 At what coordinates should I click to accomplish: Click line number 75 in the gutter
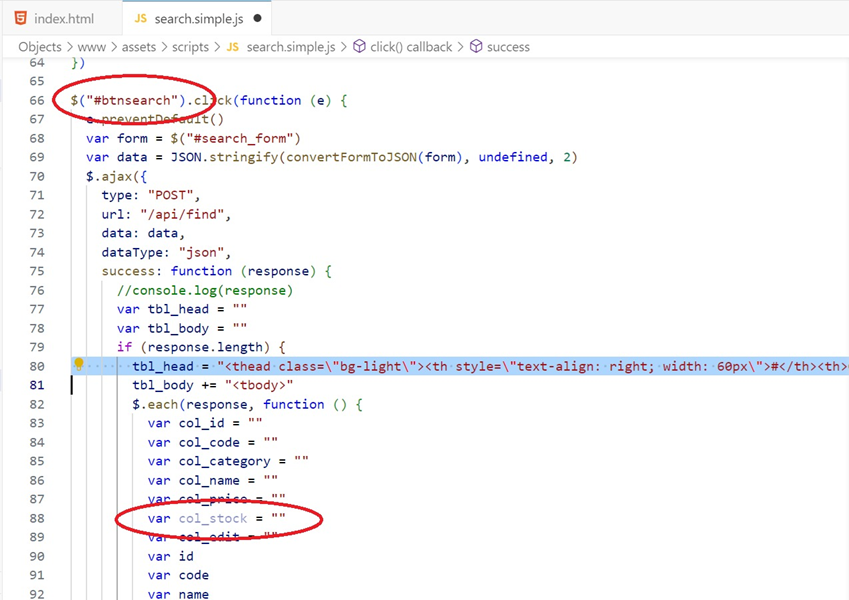(x=37, y=271)
